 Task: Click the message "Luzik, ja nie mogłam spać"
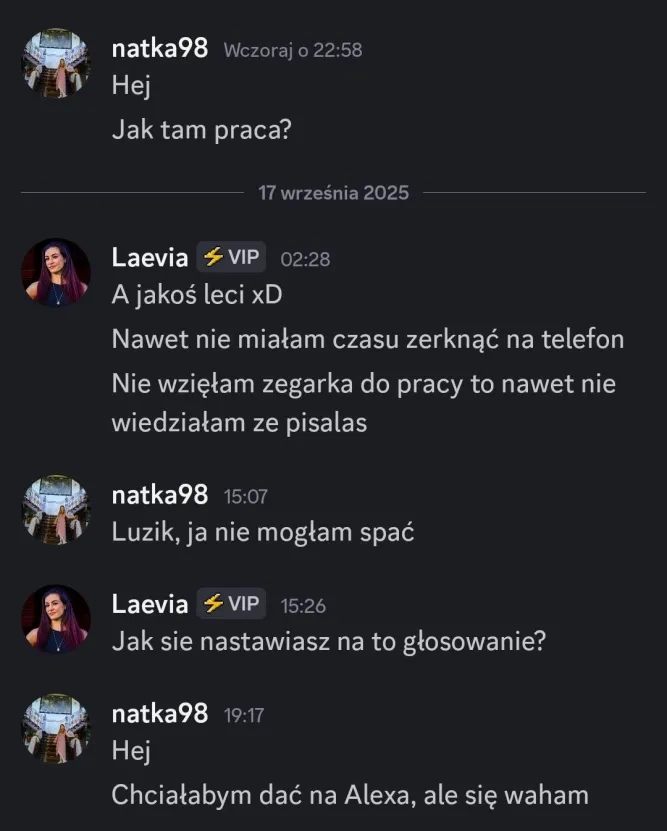(x=262, y=532)
